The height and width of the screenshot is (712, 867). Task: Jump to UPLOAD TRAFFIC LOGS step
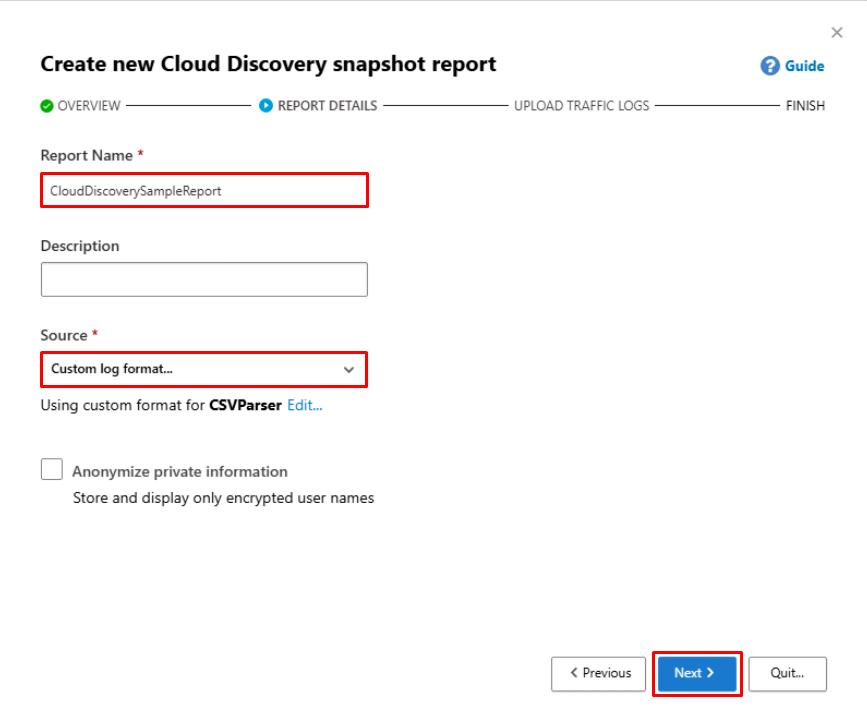tap(581, 106)
